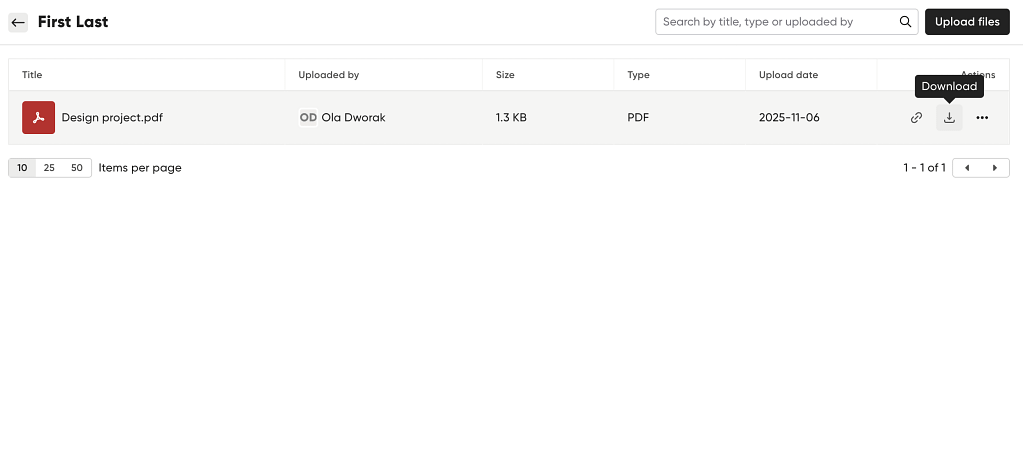This screenshot has width=1023, height=454.
Task: Select 25 items per page
Action: click(49, 168)
